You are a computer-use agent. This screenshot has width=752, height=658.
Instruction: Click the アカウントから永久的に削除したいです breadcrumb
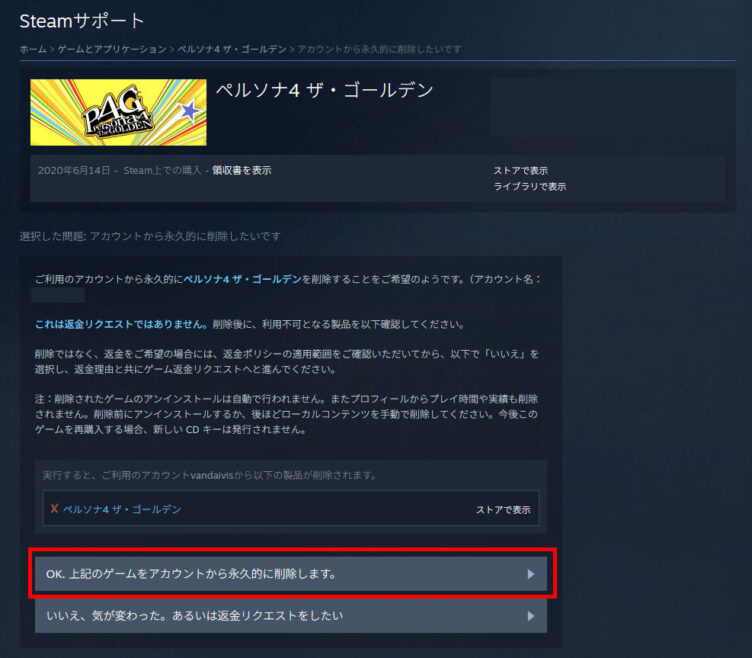click(x=379, y=49)
